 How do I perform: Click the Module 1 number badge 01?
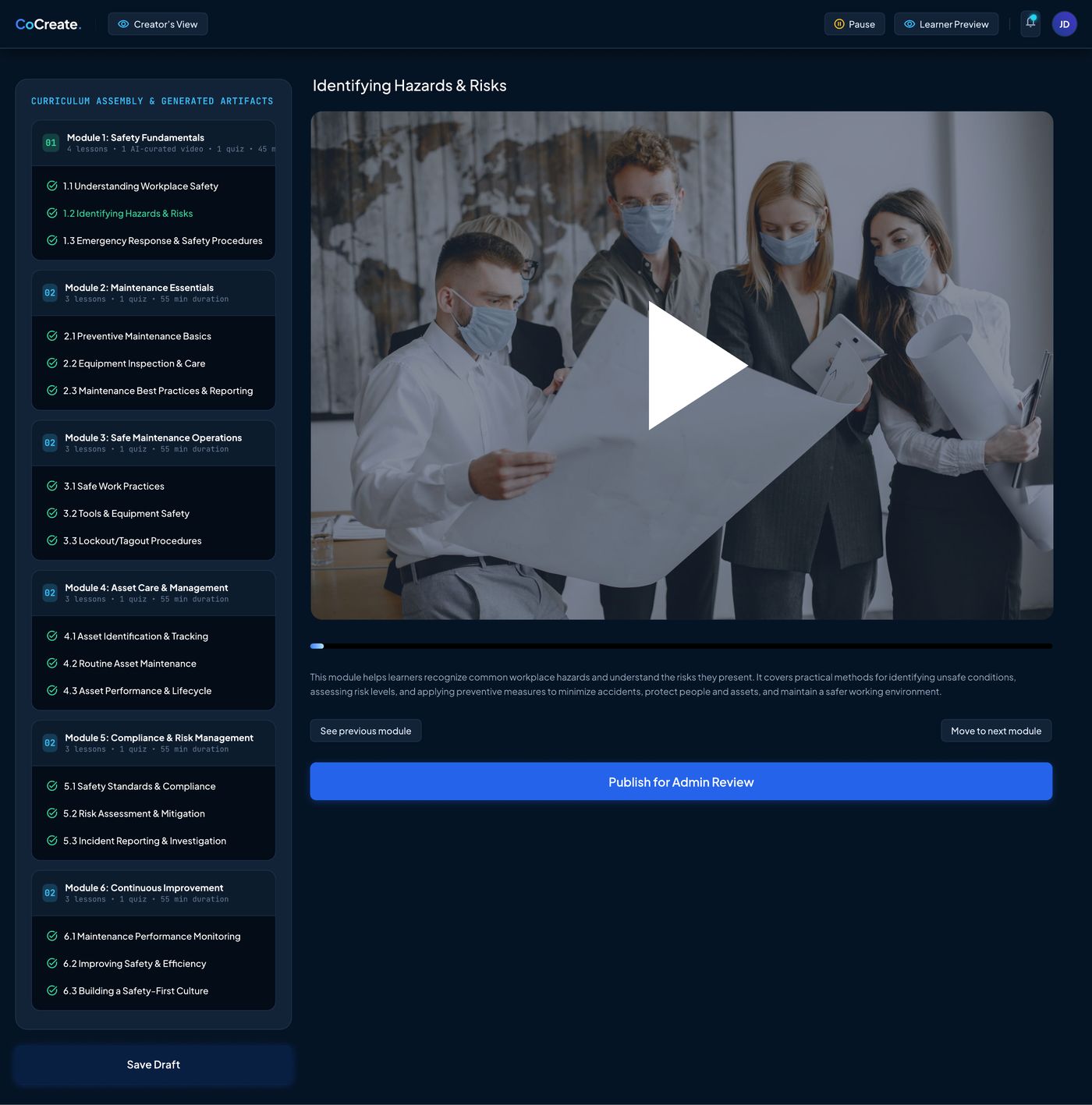(51, 143)
